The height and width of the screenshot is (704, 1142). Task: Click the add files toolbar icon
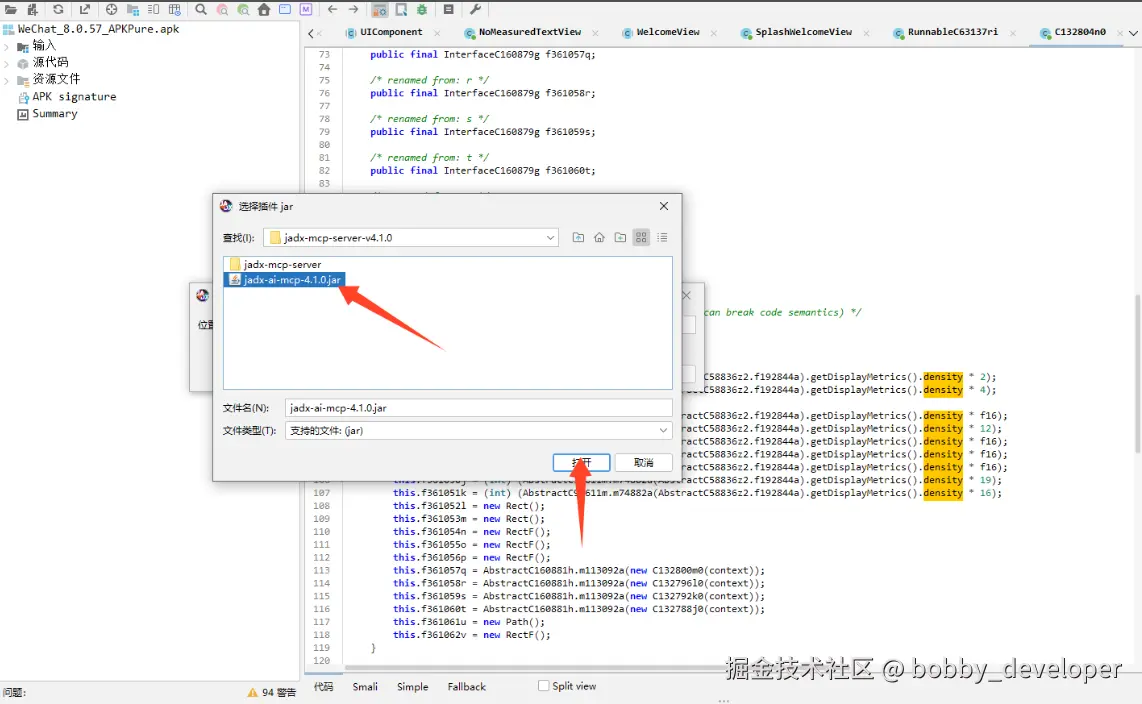click(32, 9)
